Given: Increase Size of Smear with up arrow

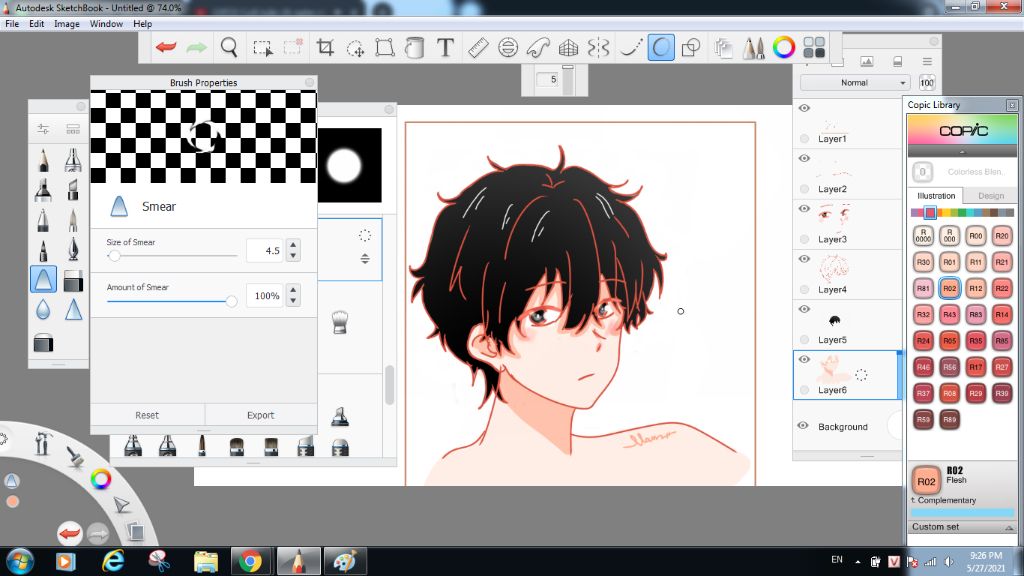Looking at the screenshot, I should 293,246.
